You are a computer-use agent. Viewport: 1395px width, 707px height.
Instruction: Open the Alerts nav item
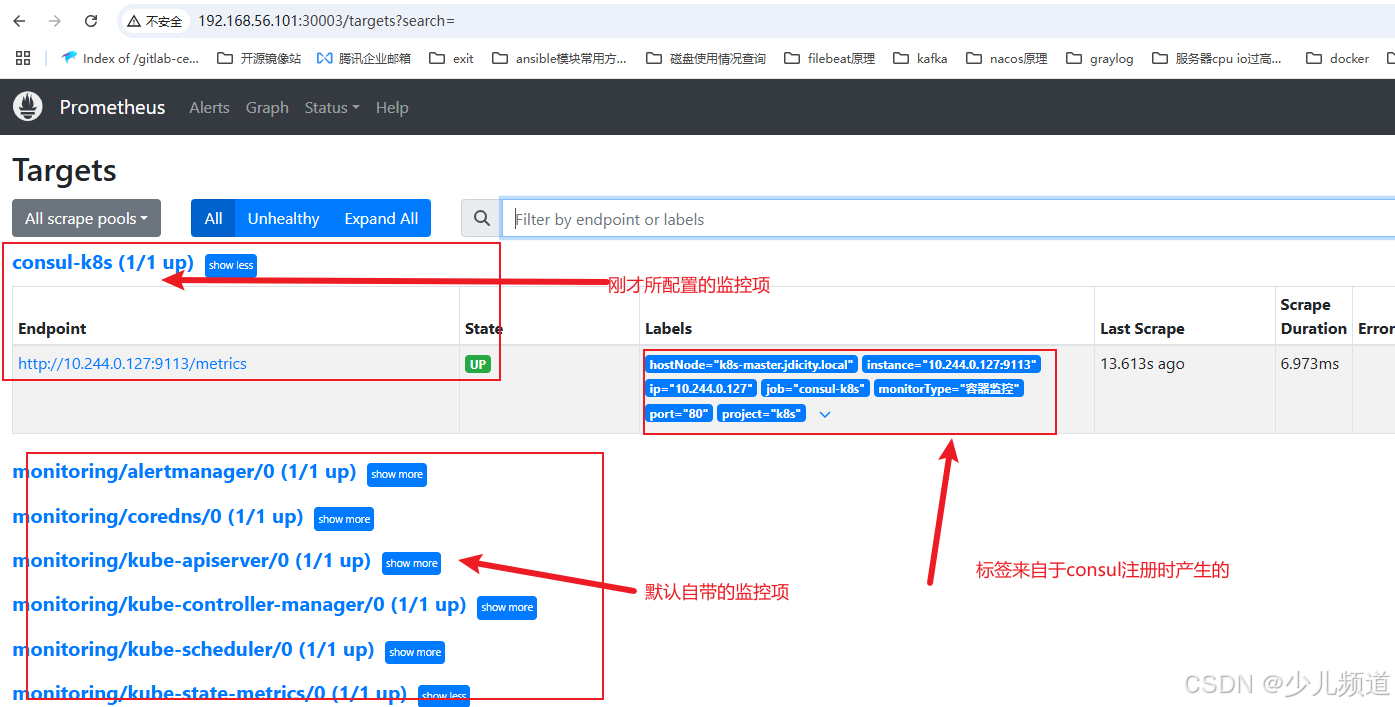pyautogui.click(x=209, y=107)
